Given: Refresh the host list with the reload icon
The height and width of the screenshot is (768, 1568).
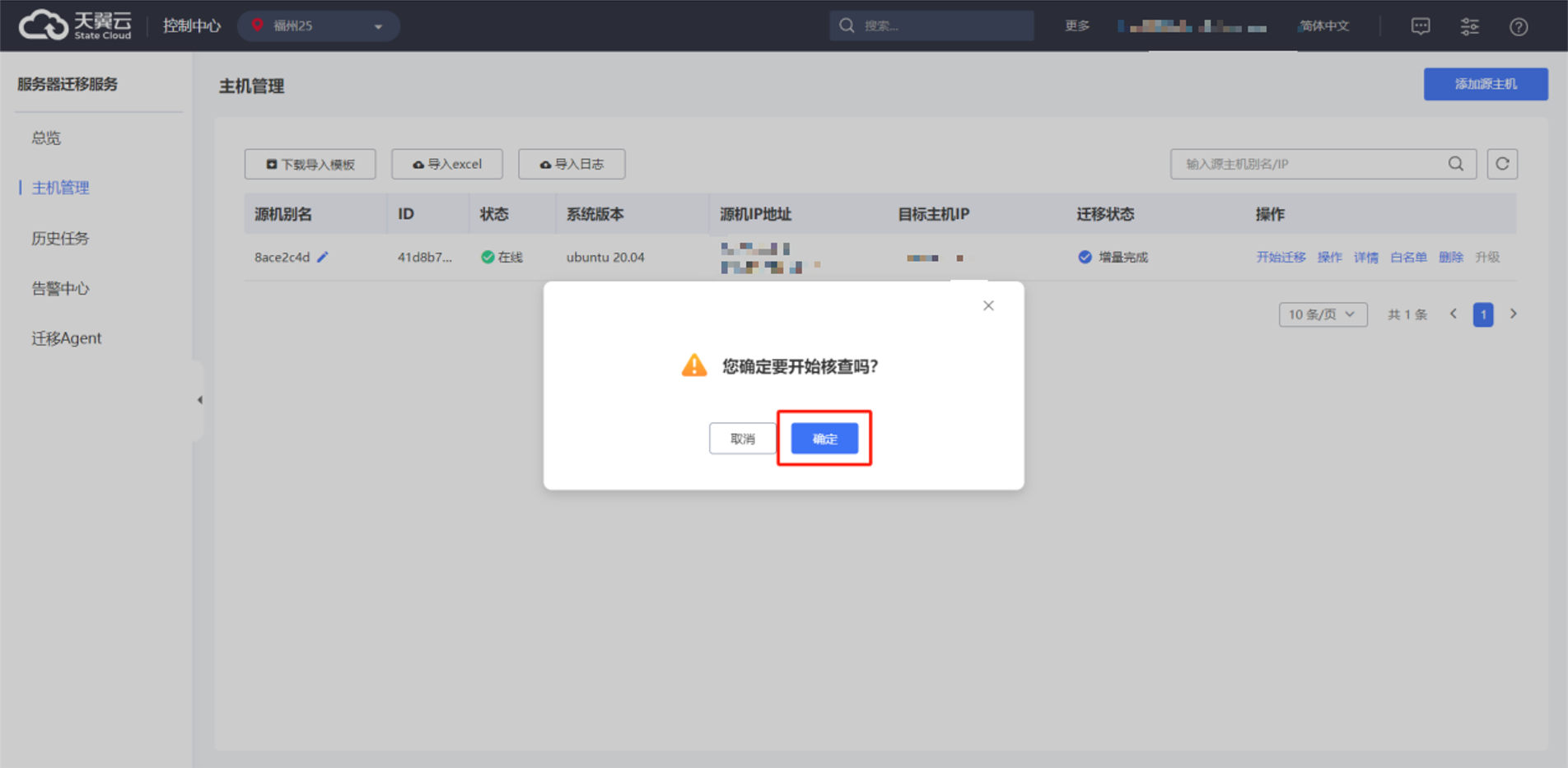Looking at the screenshot, I should (x=1502, y=164).
